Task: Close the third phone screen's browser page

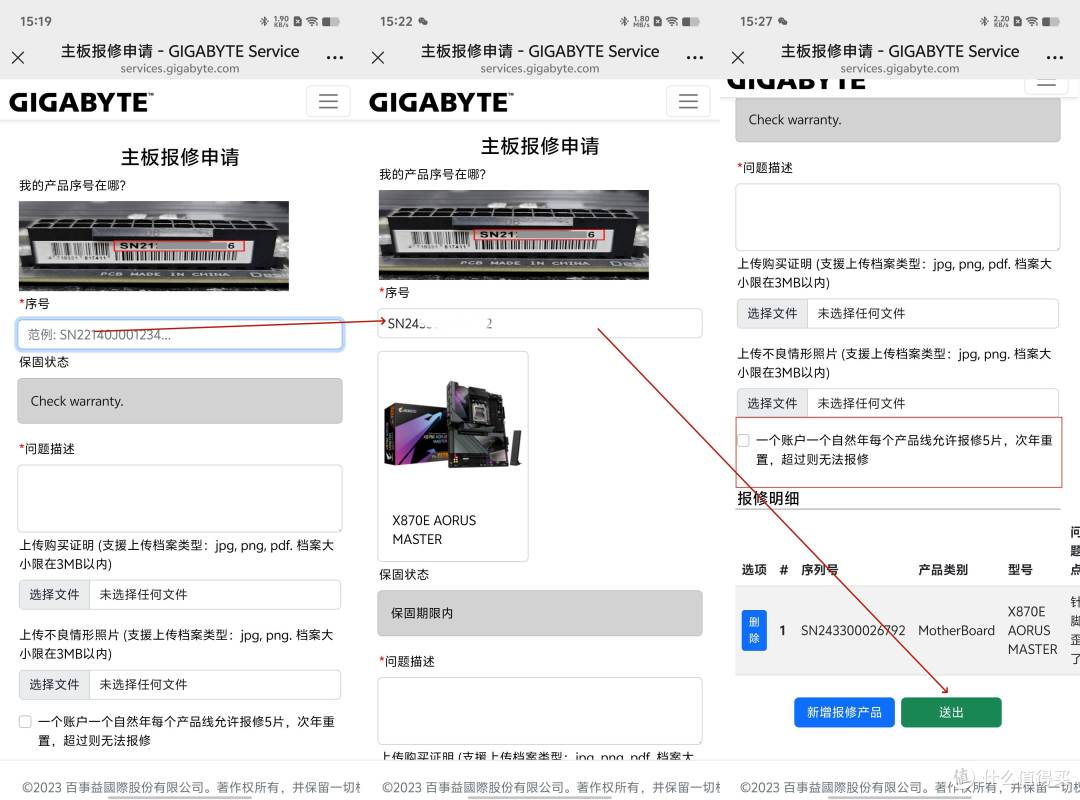Action: click(738, 58)
